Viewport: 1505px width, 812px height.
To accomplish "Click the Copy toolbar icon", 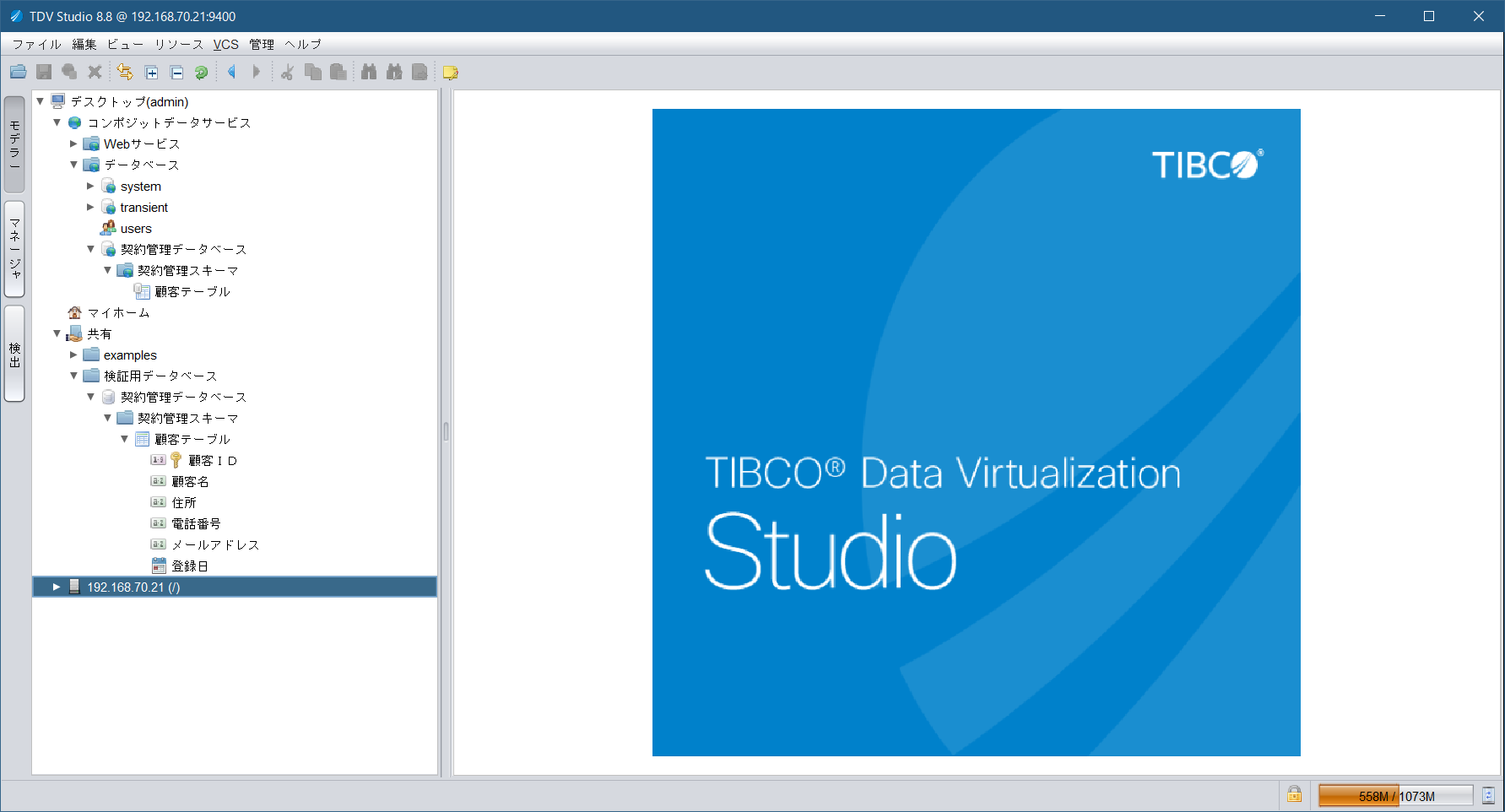I will point(313,73).
